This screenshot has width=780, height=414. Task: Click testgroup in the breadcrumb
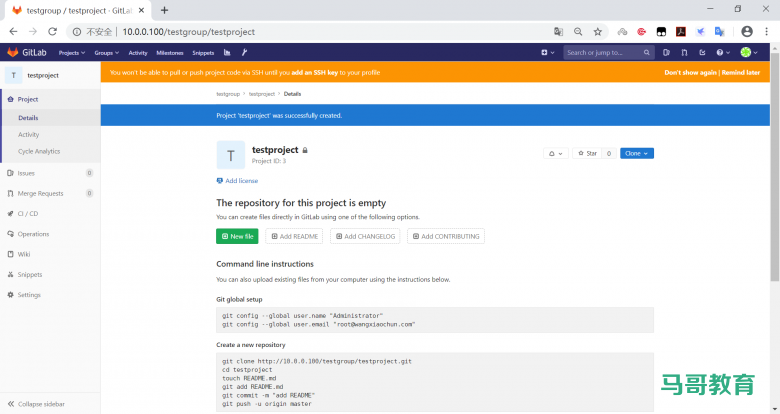pyautogui.click(x=228, y=94)
